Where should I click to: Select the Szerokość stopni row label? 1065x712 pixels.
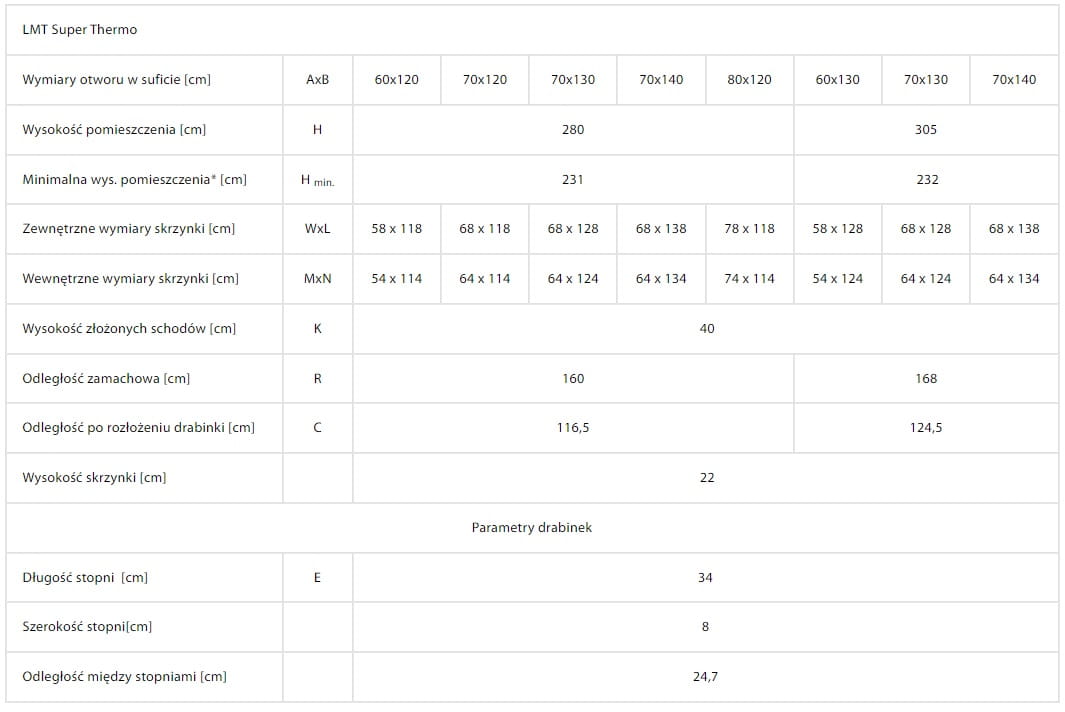pyautogui.click(x=88, y=627)
